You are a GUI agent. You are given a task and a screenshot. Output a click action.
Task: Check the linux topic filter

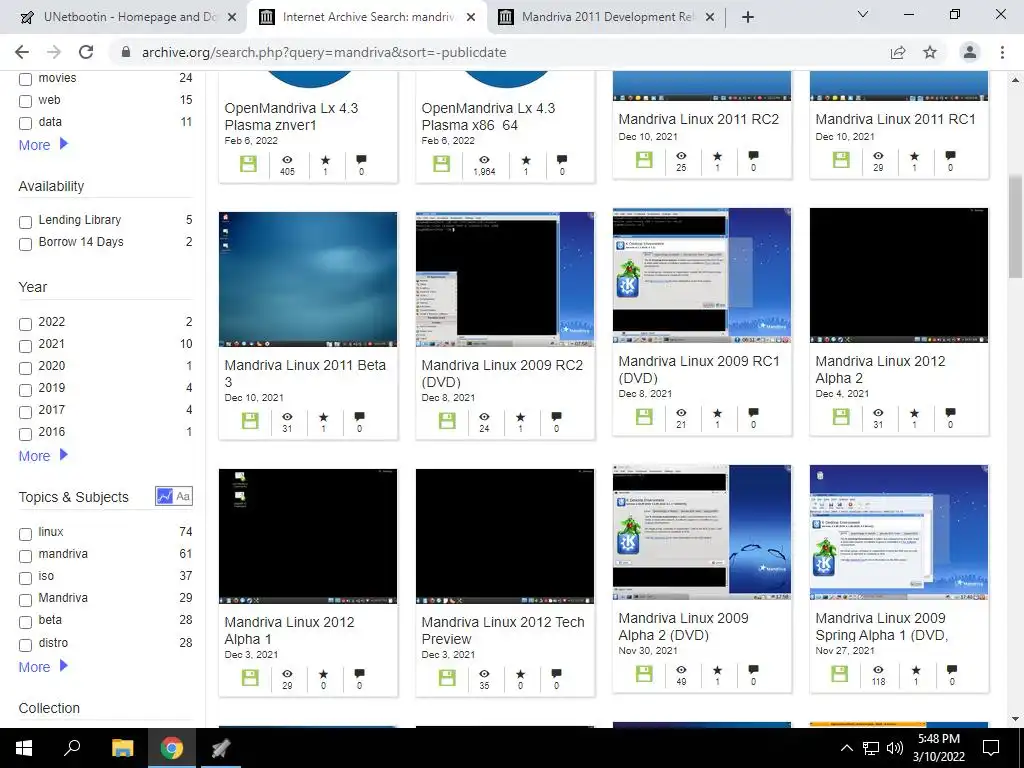tap(25, 534)
